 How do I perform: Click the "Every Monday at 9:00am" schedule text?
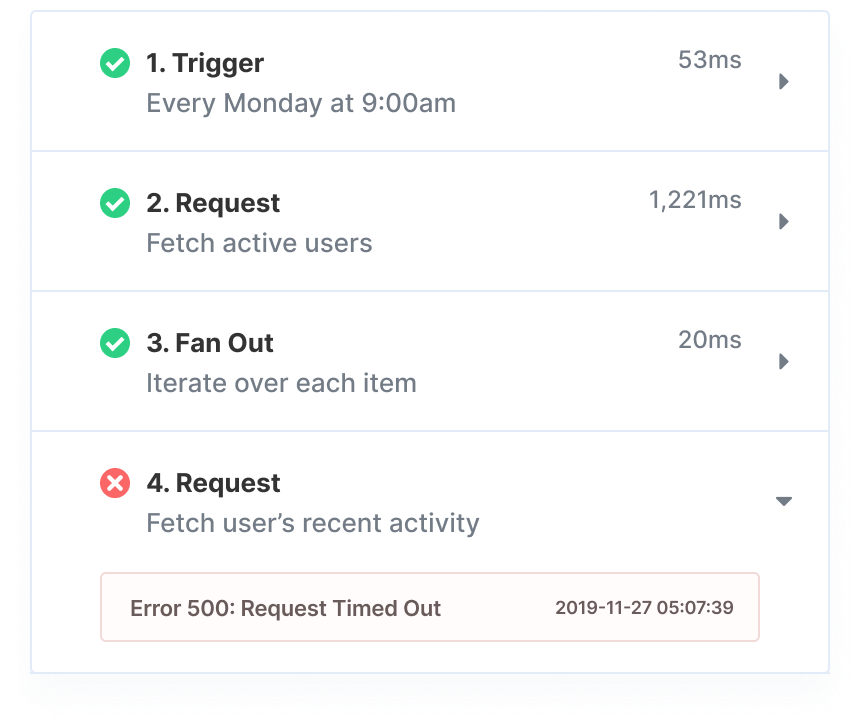[x=301, y=103]
